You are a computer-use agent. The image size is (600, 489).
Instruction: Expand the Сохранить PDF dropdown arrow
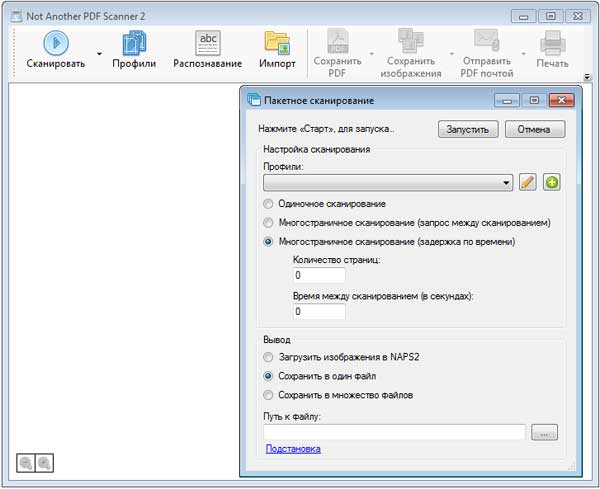pyautogui.click(x=372, y=54)
